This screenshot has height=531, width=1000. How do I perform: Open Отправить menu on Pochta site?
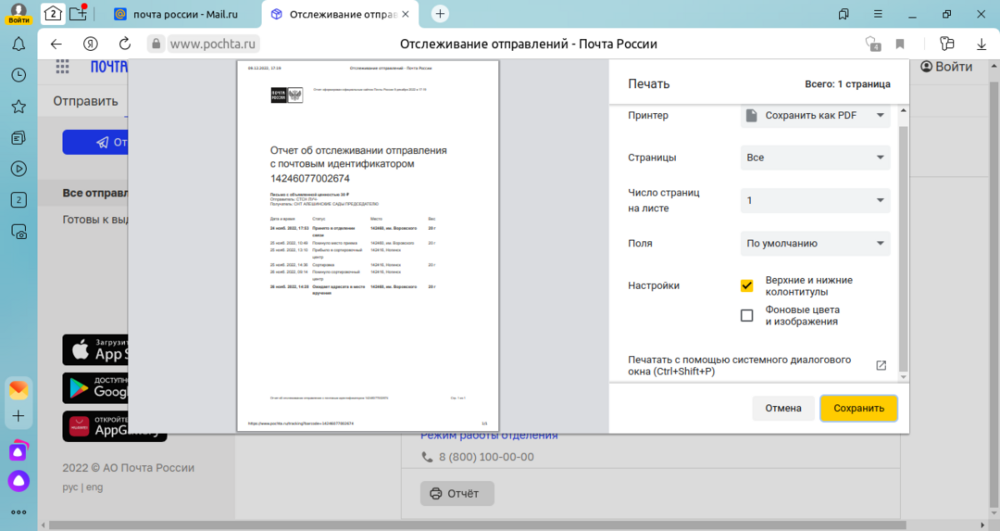(x=85, y=101)
